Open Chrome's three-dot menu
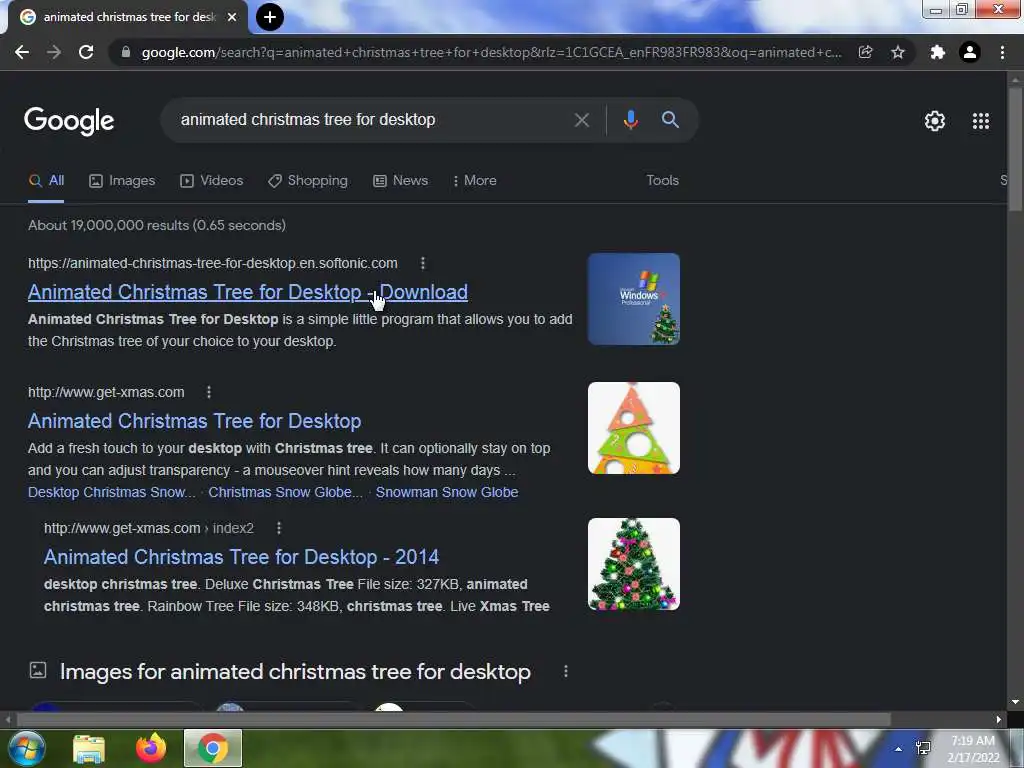The width and height of the screenshot is (1024, 768). 1002,52
